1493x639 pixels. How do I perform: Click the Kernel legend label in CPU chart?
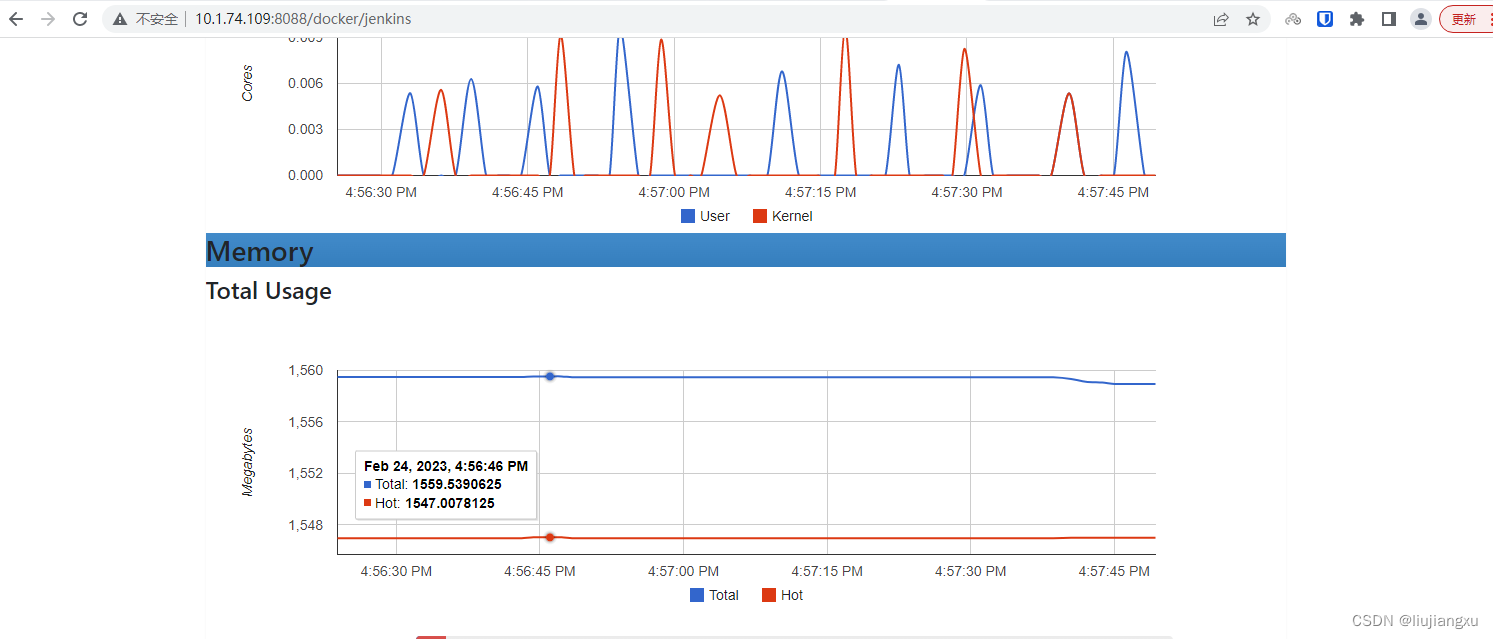coord(792,216)
